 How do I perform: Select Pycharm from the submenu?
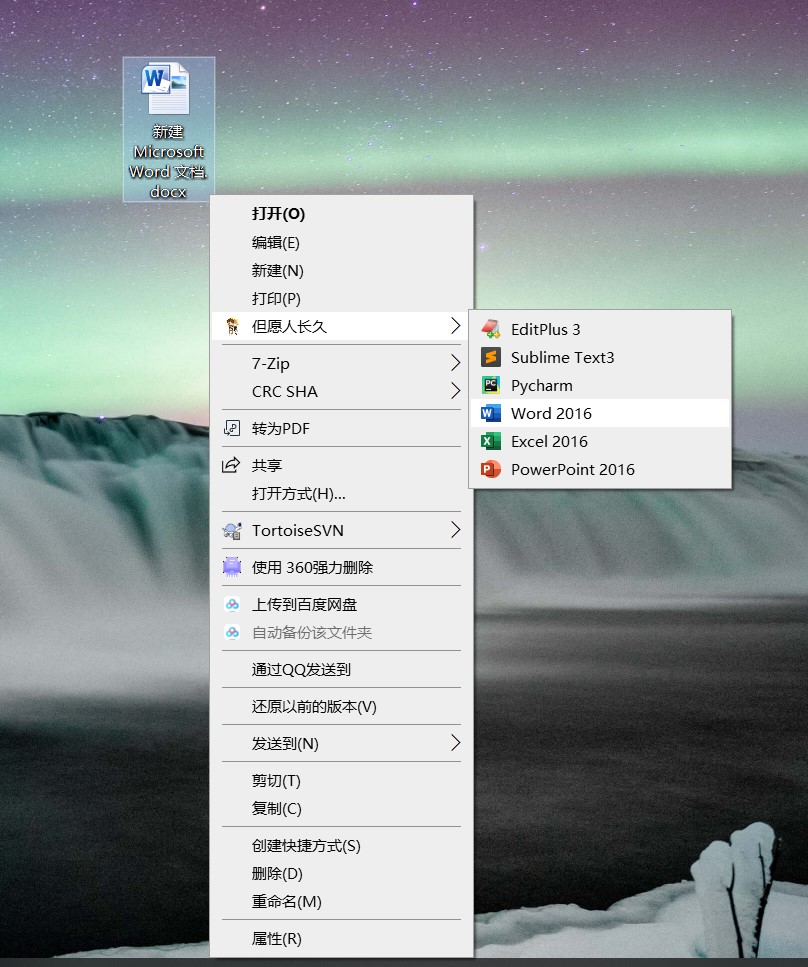click(542, 385)
